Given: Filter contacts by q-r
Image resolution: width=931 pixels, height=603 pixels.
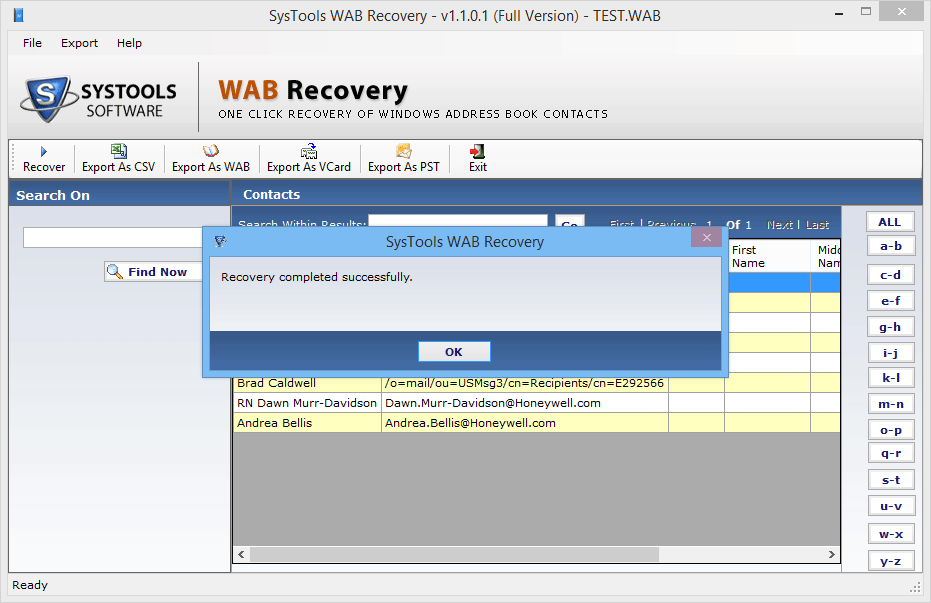Looking at the screenshot, I should (x=891, y=453).
